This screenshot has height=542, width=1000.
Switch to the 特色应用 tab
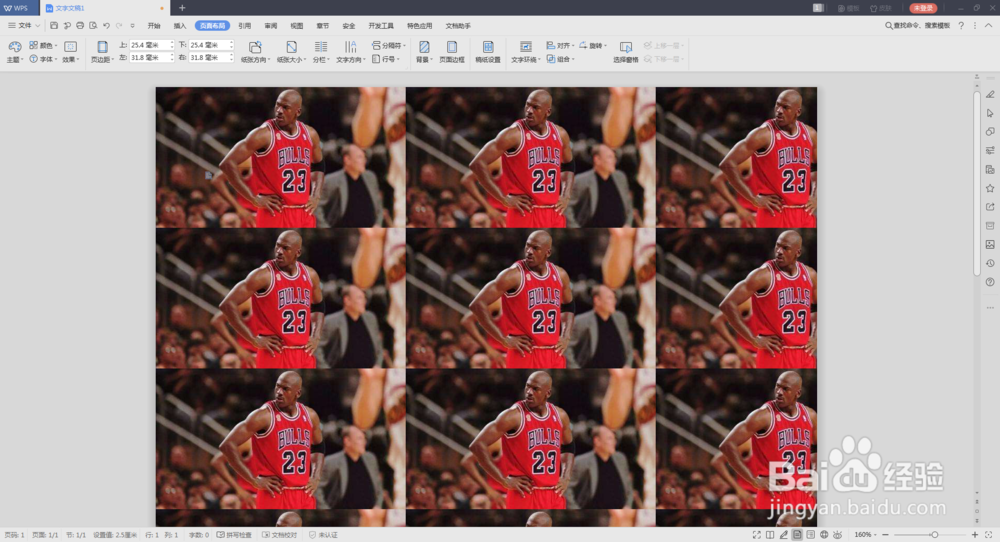tap(420, 26)
